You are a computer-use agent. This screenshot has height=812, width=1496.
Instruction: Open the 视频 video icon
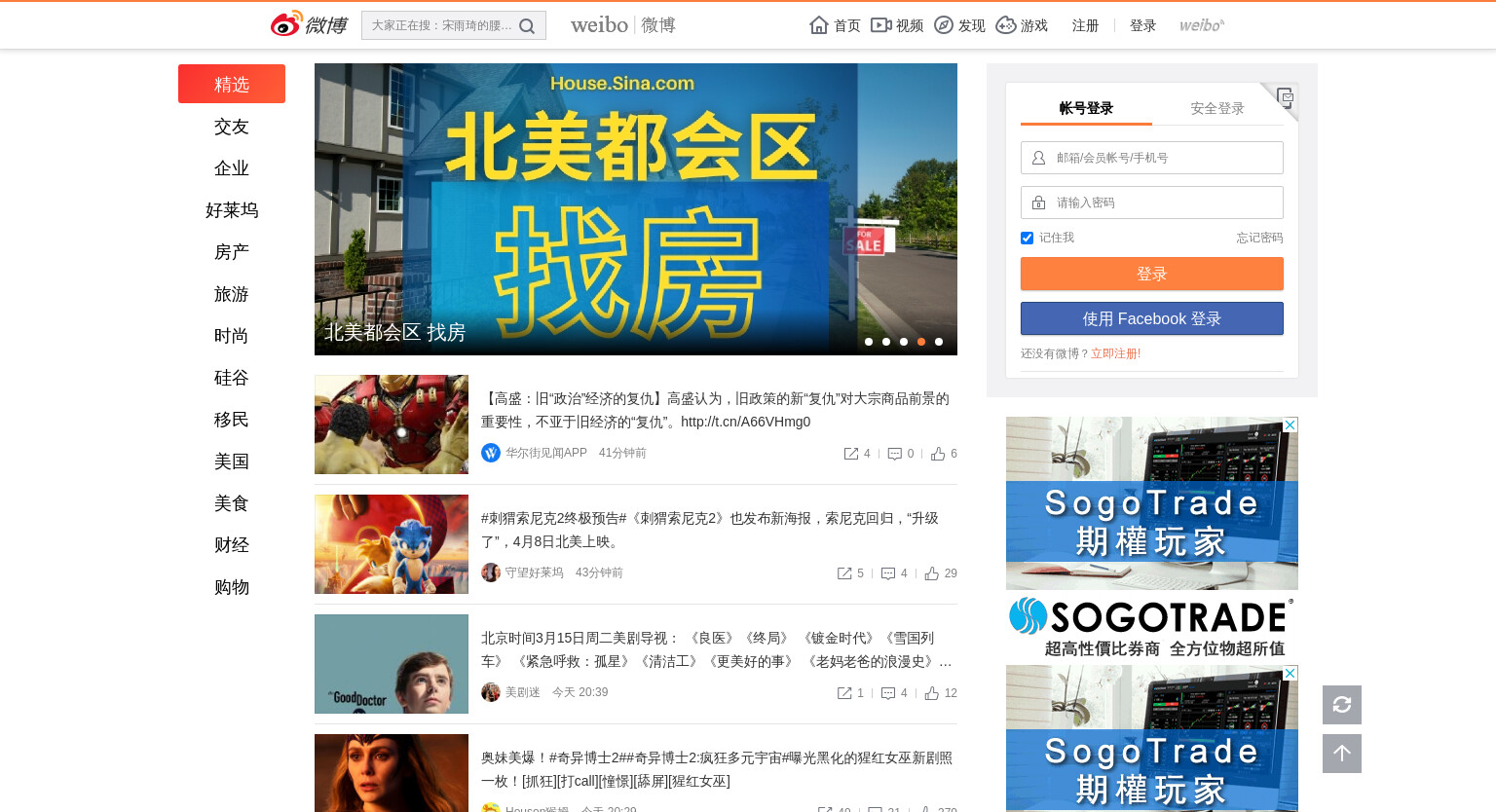tap(880, 25)
